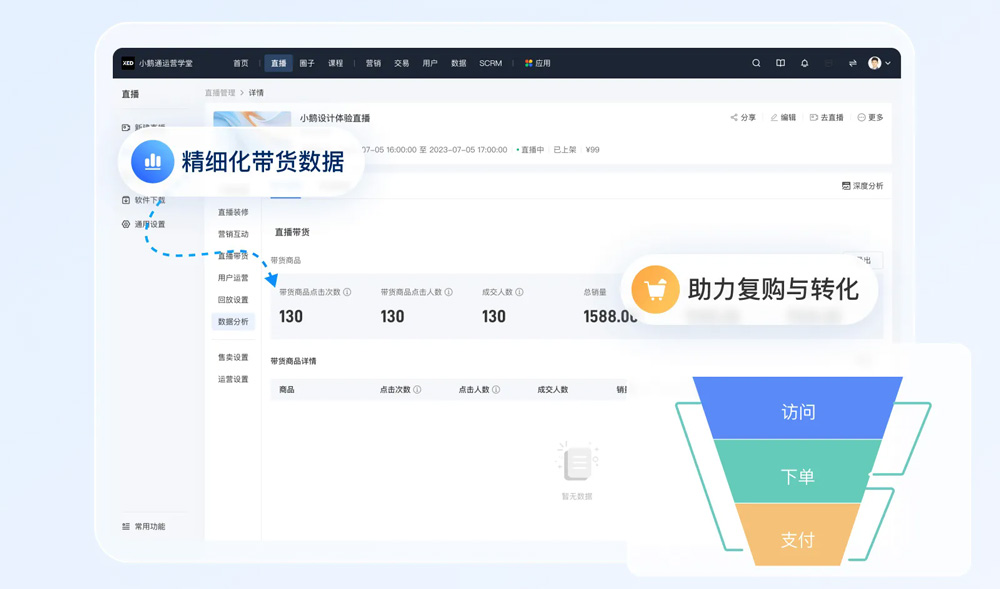Screen dimensions: 1000x589
Task: Click the 成交人数 info tooltip icon
Action: (x=519, y=292)
